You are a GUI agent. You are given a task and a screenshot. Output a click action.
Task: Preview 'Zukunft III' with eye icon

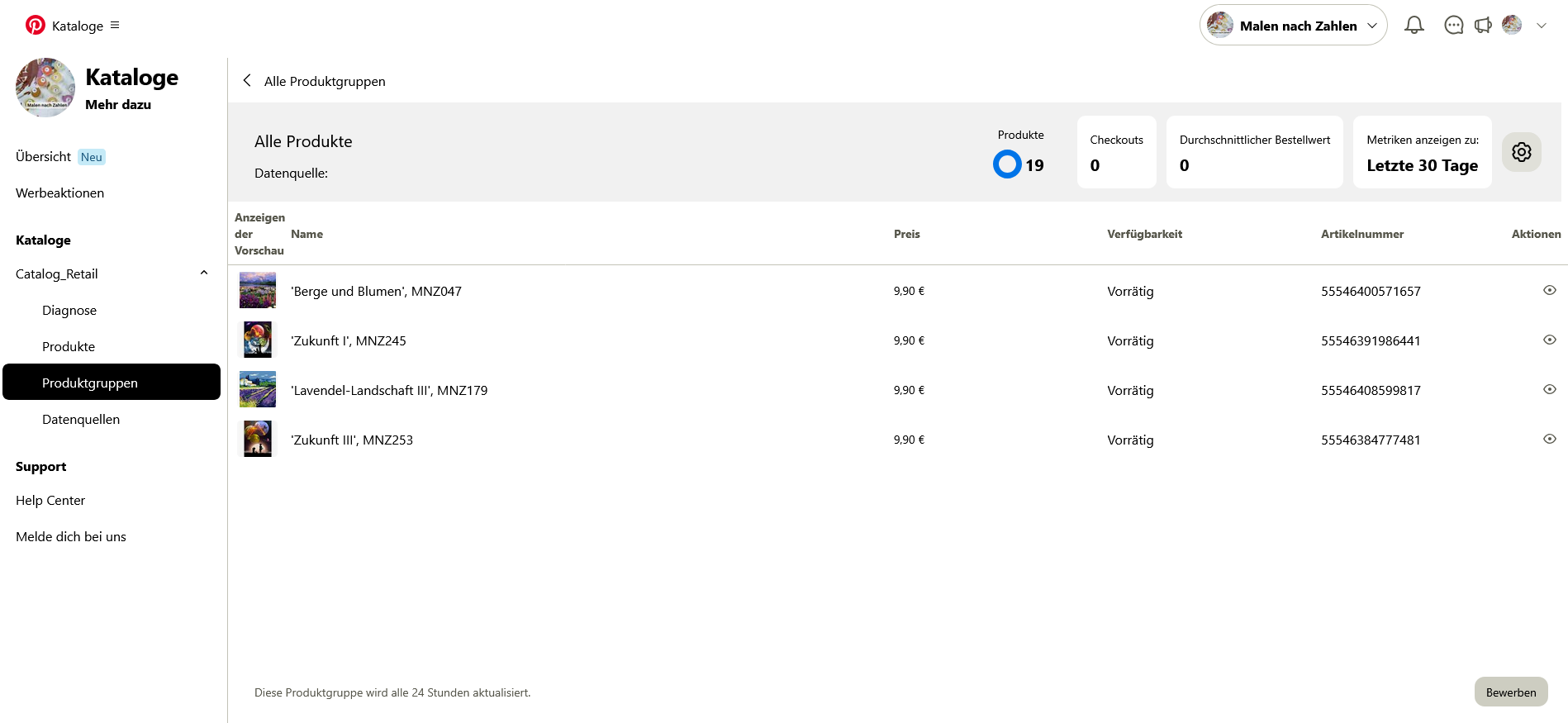(x=1550, y=440)
